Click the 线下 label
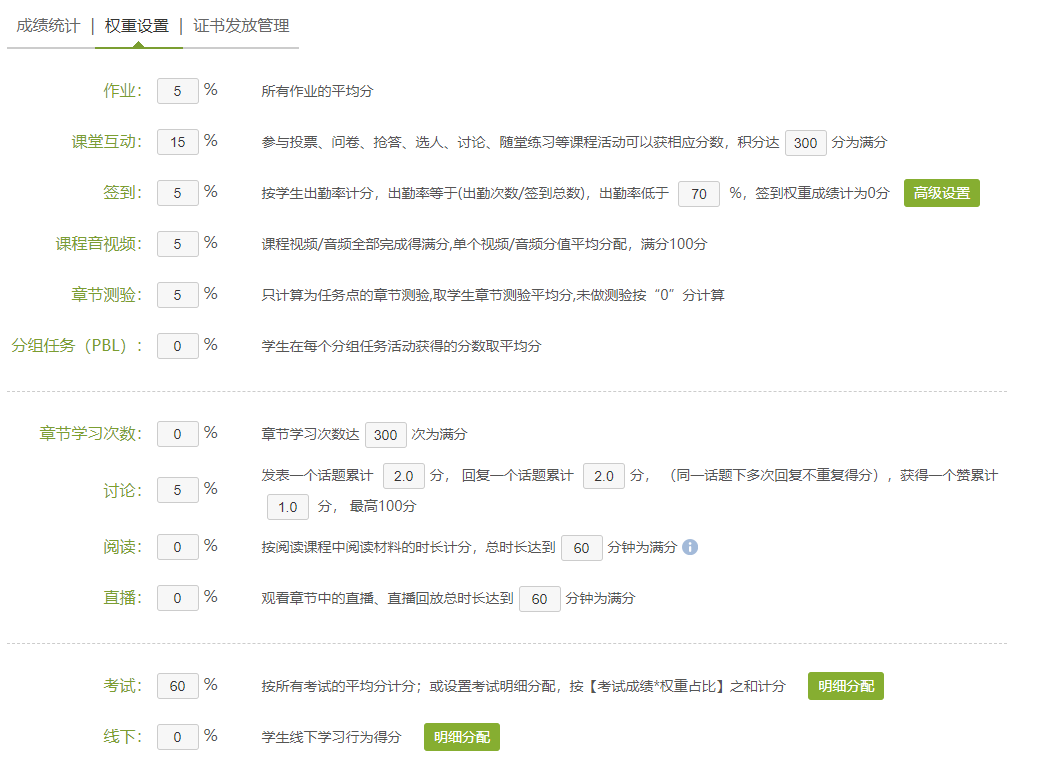Image resolution: width=1047 pixels, height=771 pixels. coord(122,736)
